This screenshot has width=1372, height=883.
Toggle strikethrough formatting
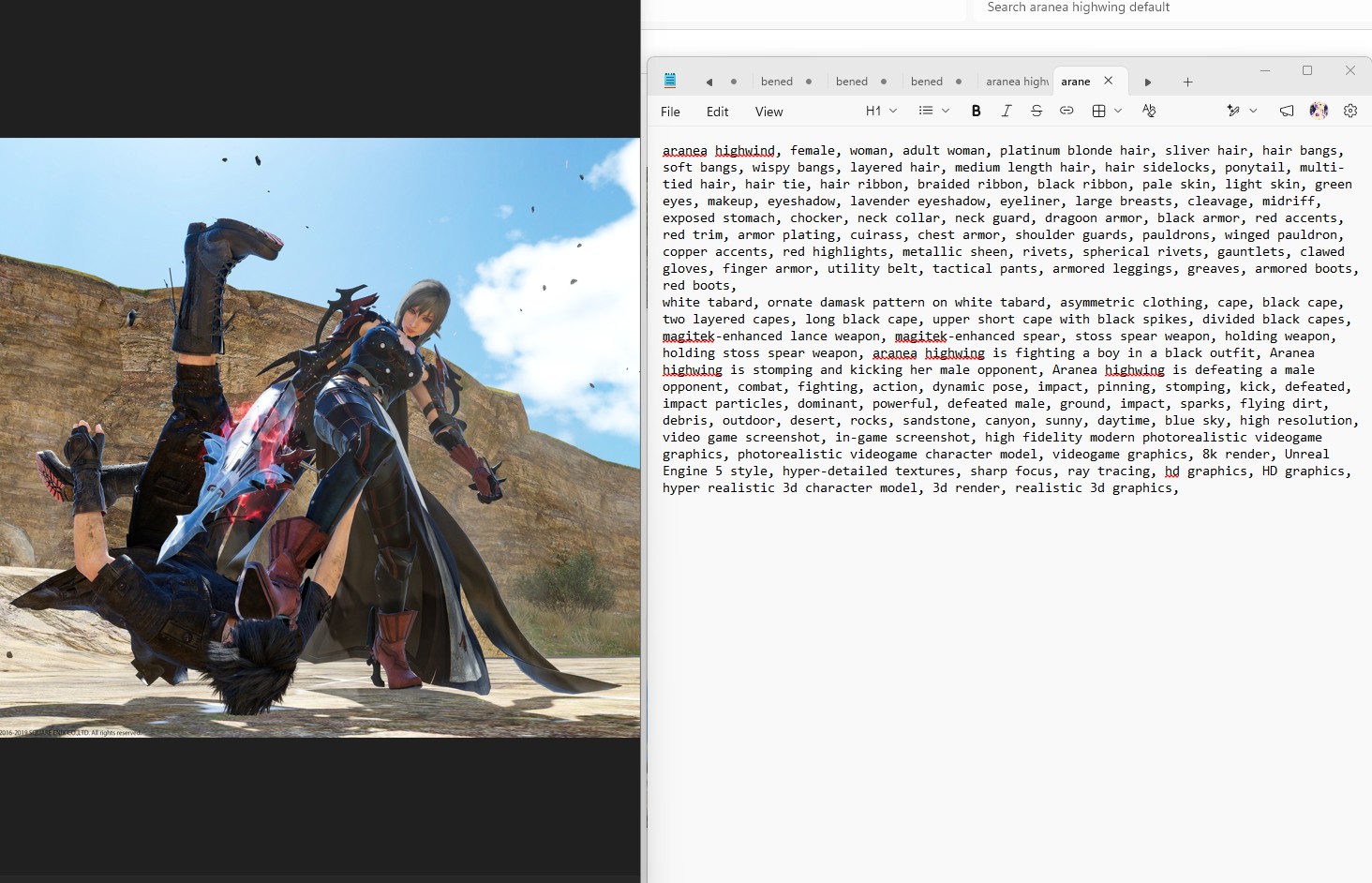point(1036,111)
